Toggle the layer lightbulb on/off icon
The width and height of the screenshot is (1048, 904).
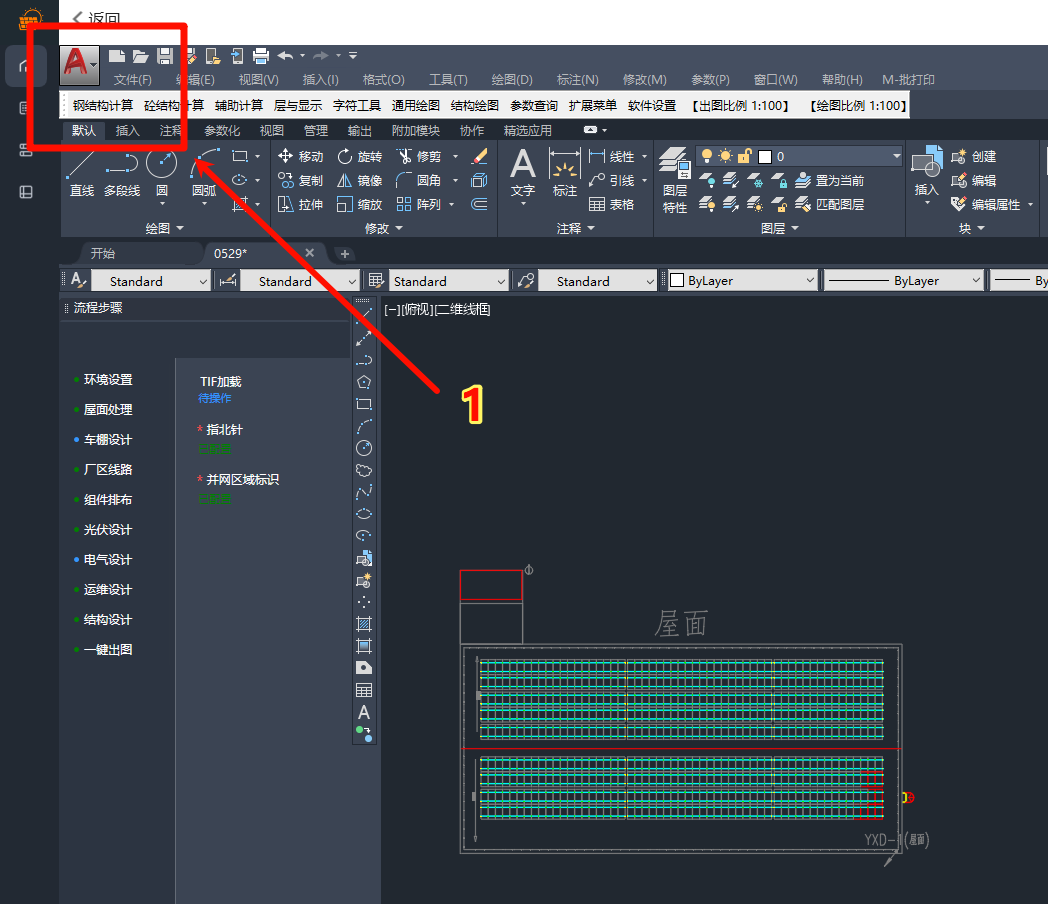pyautogui.click(x=707, y=156)
